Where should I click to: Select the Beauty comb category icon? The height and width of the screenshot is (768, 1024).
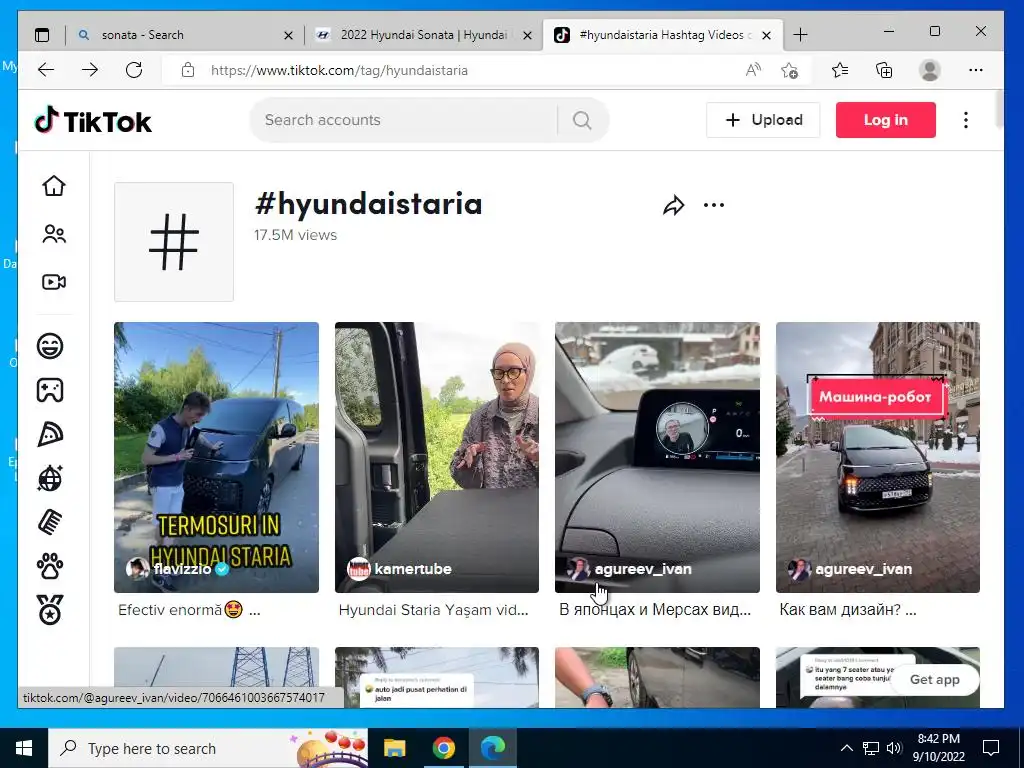tap(50, 522)
